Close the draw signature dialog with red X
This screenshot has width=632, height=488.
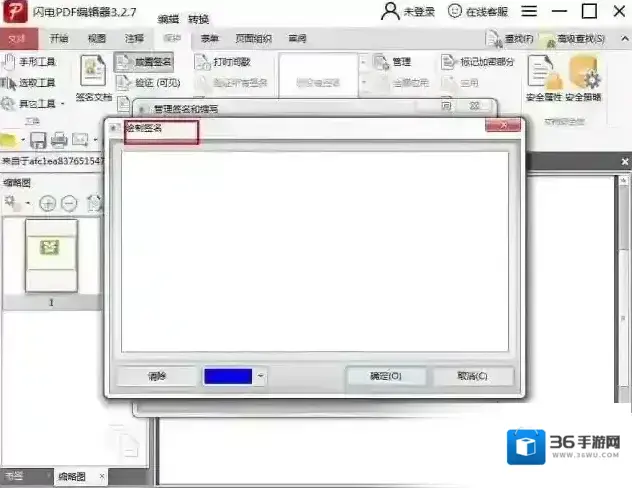click(x=503, y=125)
